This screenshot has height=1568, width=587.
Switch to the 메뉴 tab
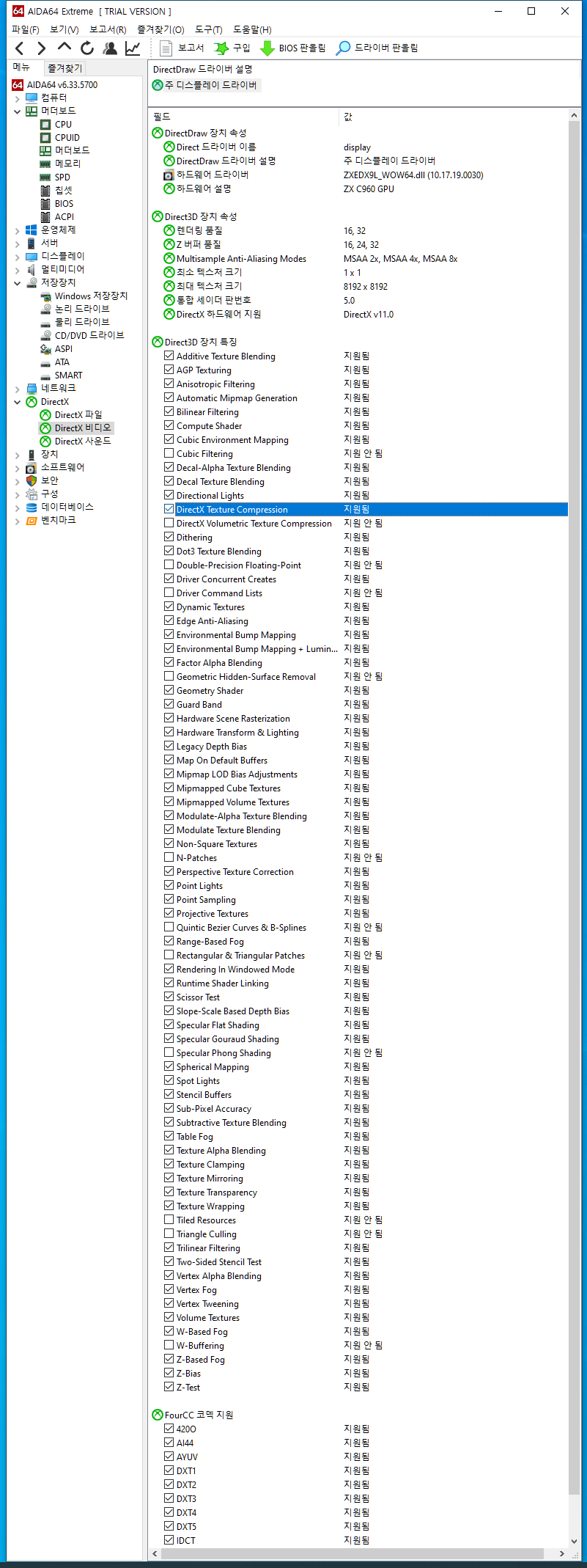[x=22, y=67]
